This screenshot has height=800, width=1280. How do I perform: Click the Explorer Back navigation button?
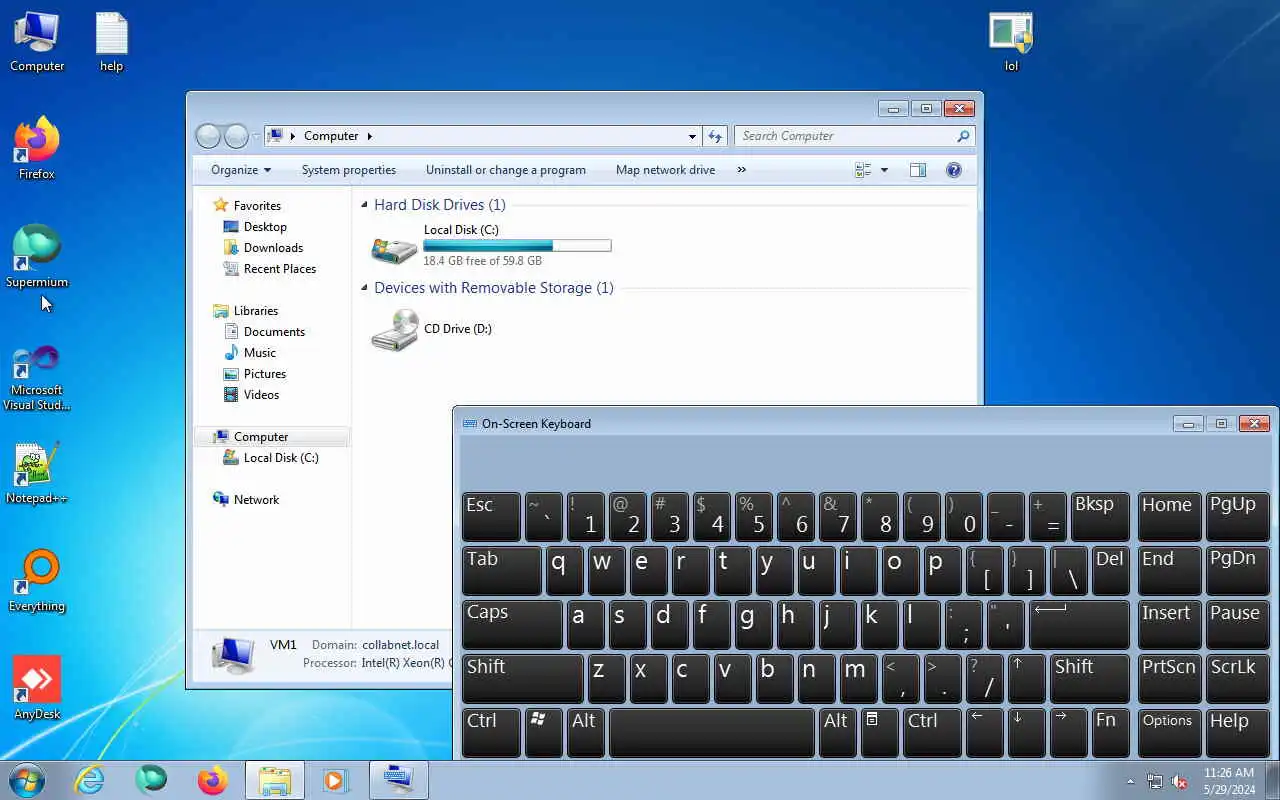208,136
